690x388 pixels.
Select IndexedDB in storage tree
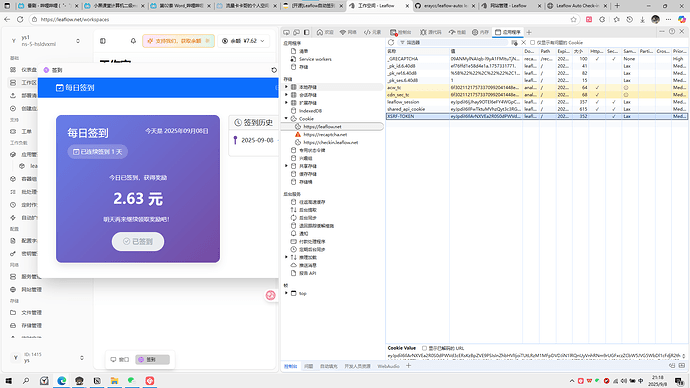(310, 111)
